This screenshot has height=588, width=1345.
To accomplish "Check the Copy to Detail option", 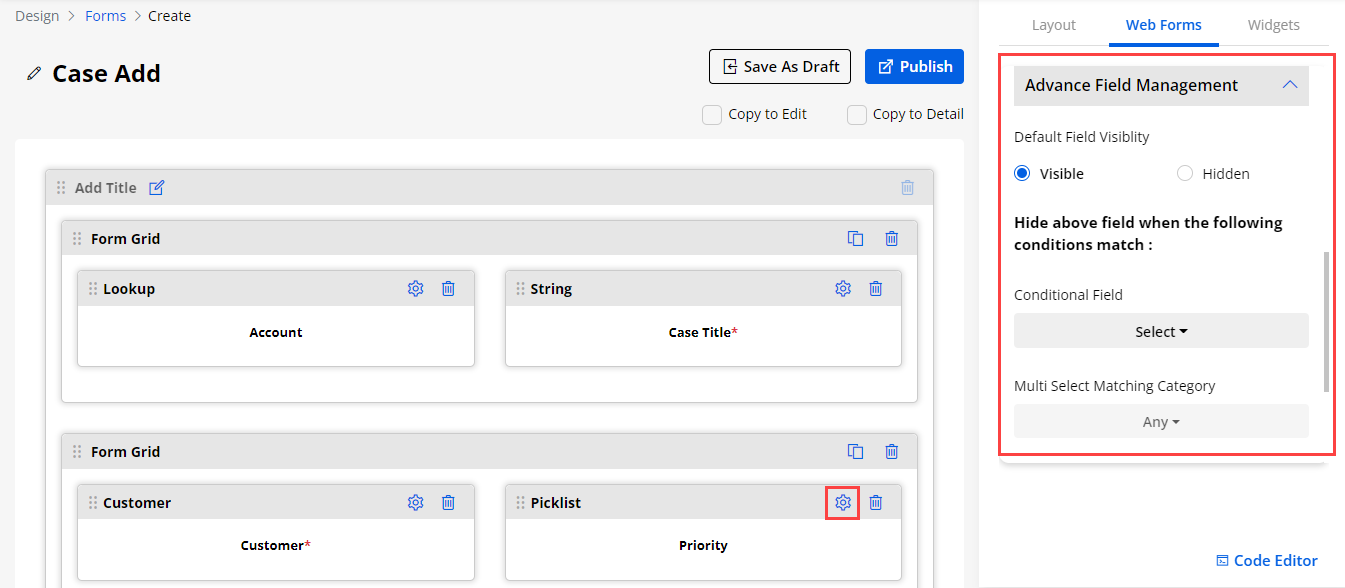I will pyautogui.click(x=857, y=115).
